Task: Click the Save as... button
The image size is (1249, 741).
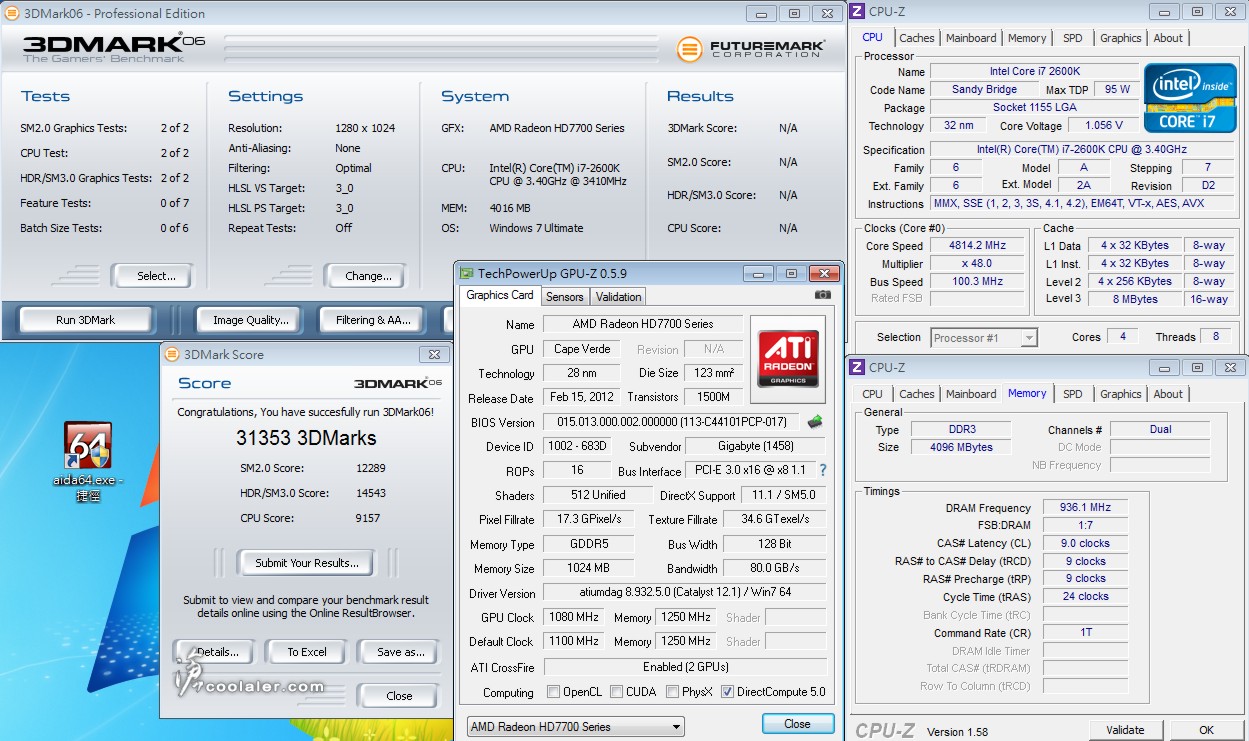Action: pyautogui.click(x=400, y=652)
